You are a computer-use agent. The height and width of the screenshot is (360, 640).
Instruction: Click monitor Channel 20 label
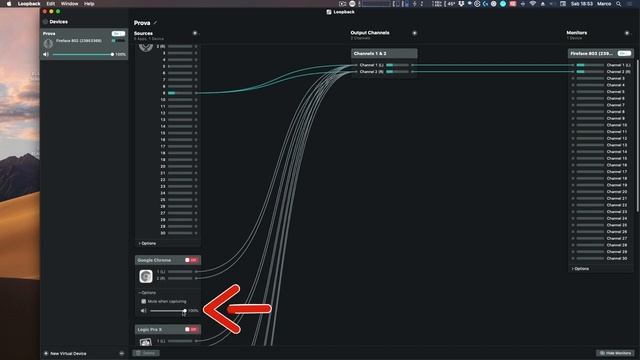[617, 192]
